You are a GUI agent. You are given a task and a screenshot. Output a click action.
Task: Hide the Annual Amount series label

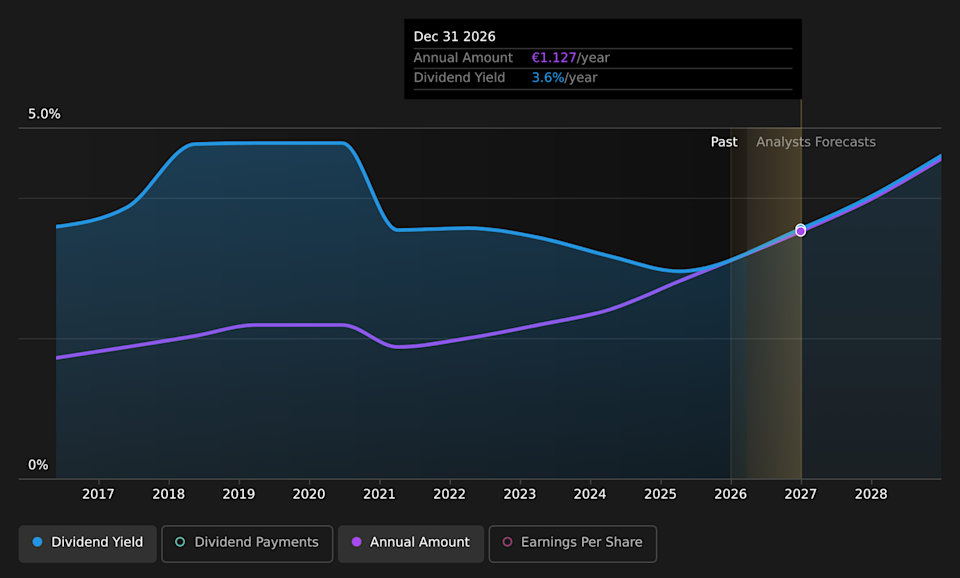click(x=419, y=542)
